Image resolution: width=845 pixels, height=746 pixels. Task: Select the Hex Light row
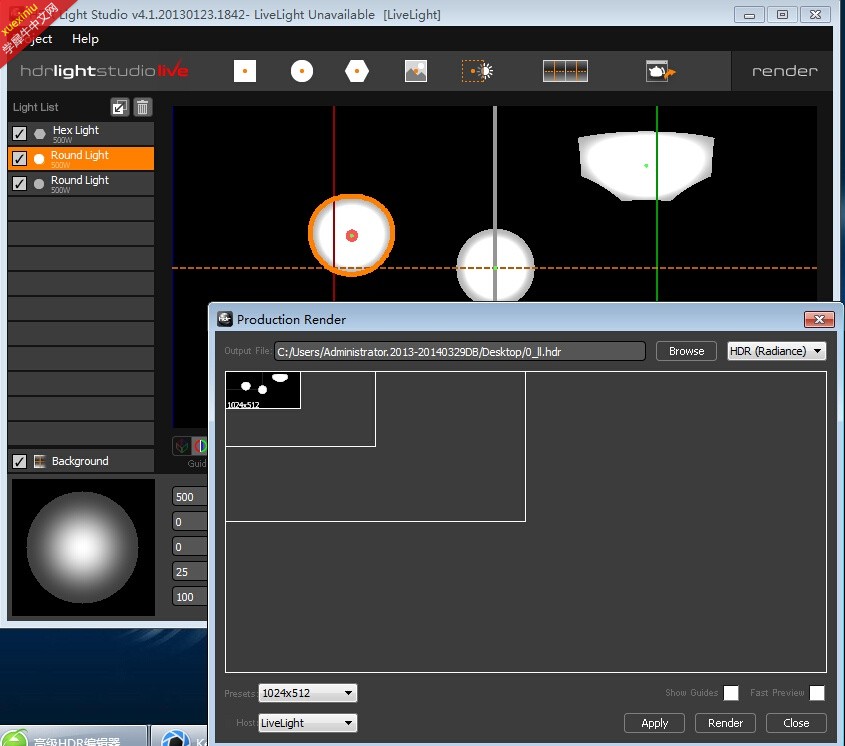(81, 134)
